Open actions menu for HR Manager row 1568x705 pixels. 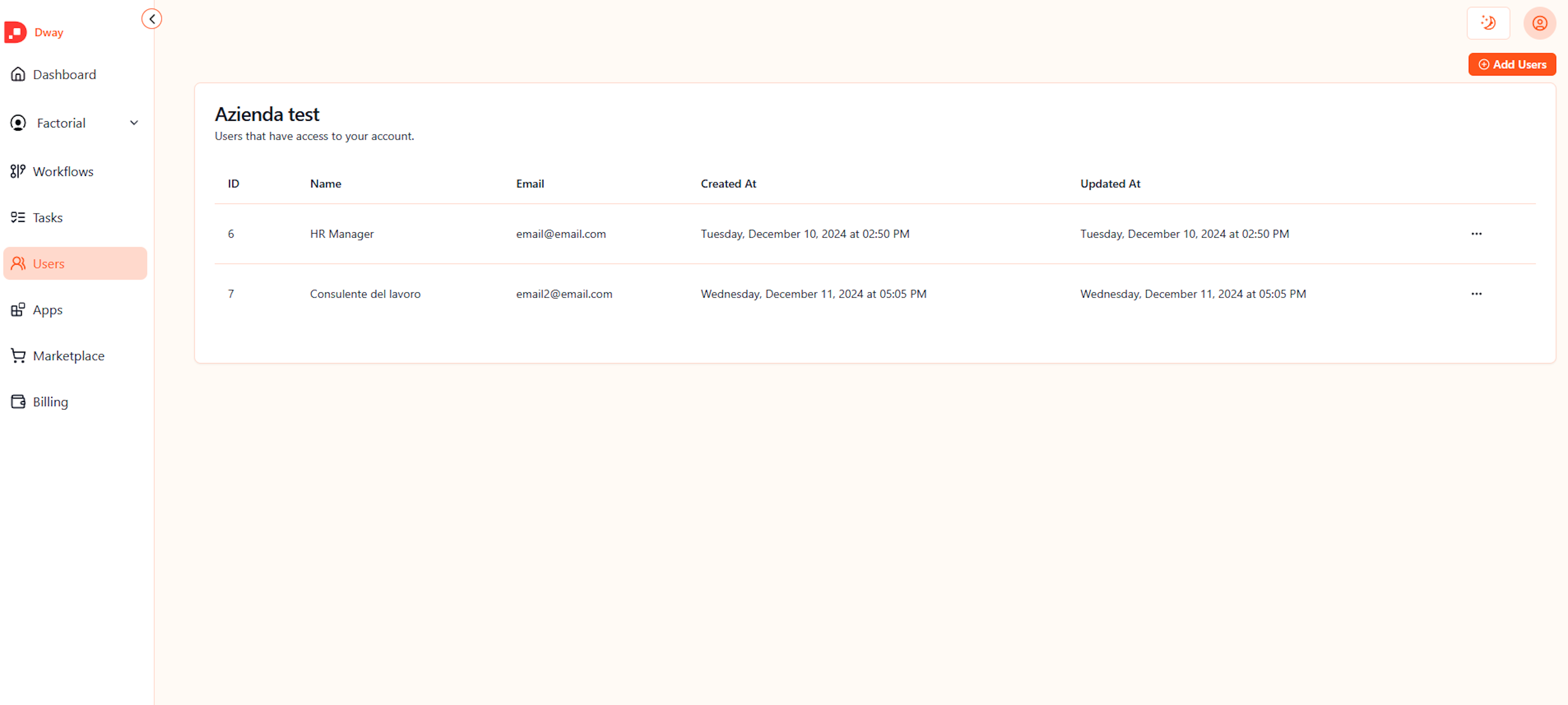[x=1477, y=234]
